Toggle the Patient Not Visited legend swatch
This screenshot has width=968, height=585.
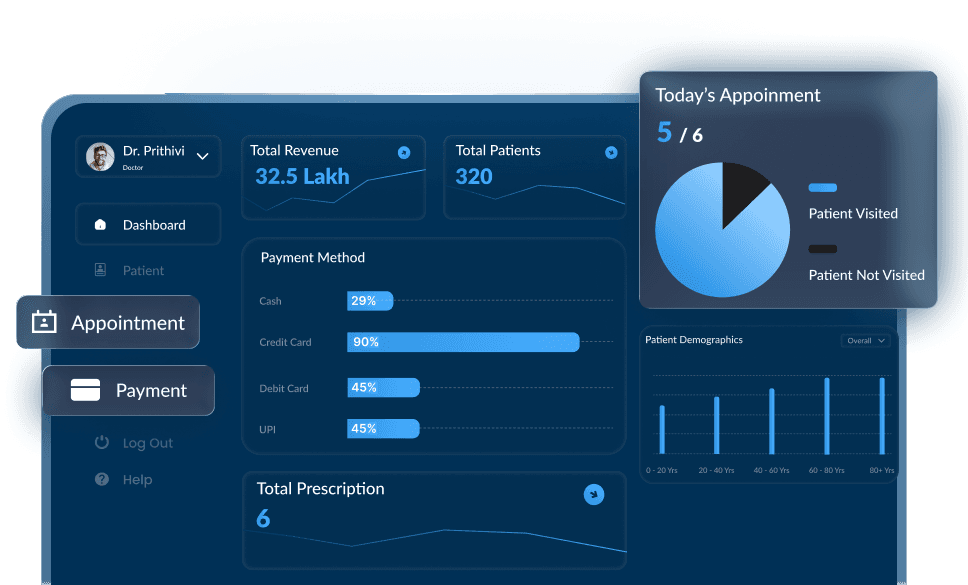[x=823, y=249]
